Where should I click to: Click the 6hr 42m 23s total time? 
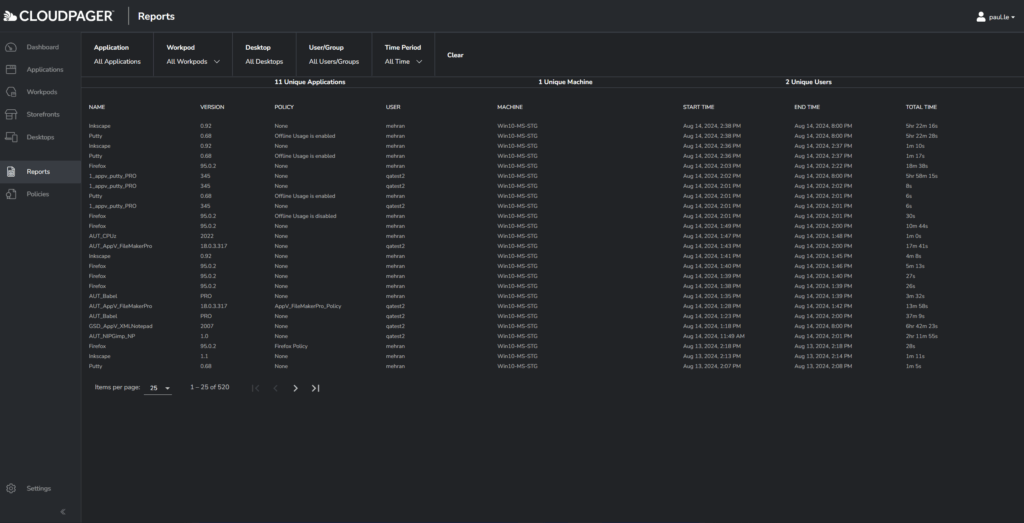coord(921,326)
